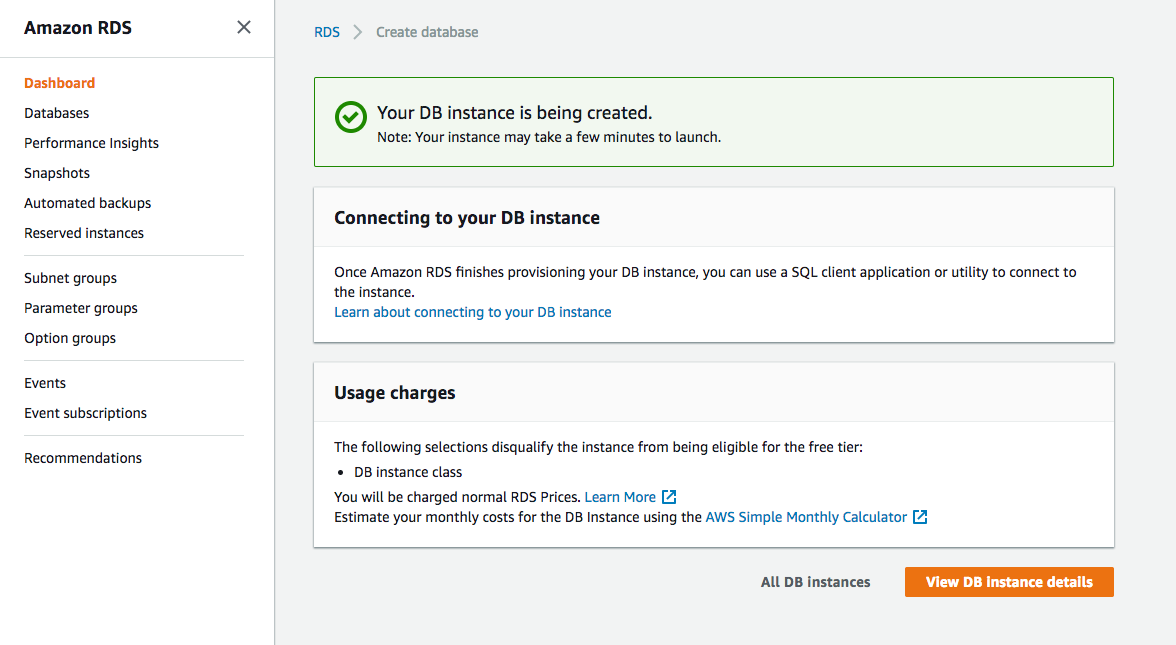The height and width of the screenshot is (645, 1176).
Task: Open Learn about connecting to DB instance link
Action: [473, 312]
